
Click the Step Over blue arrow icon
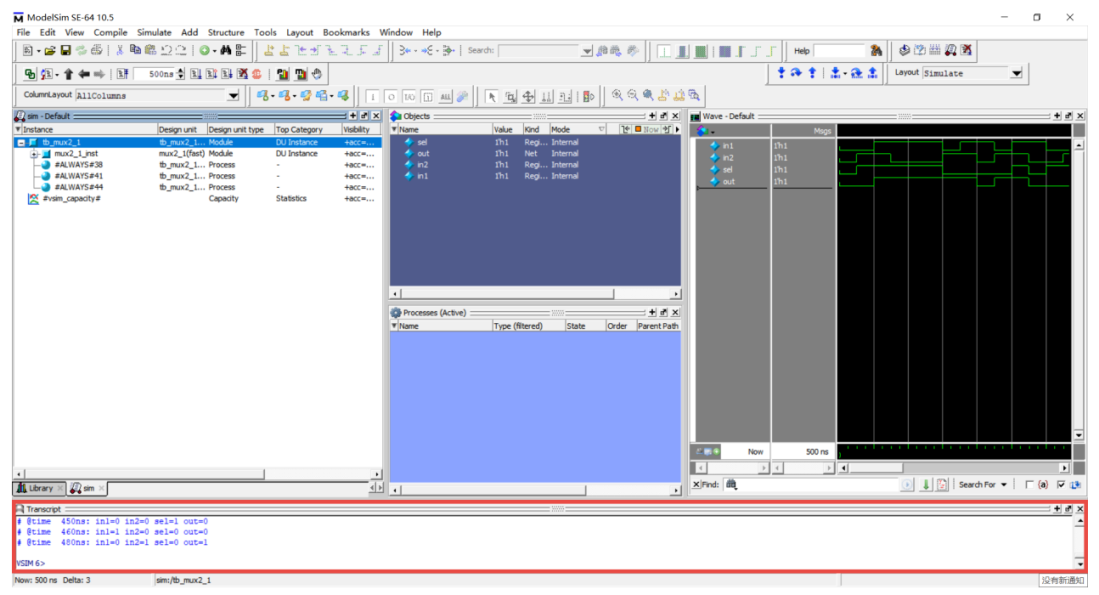pyautogui.click(x=796, y=73)
